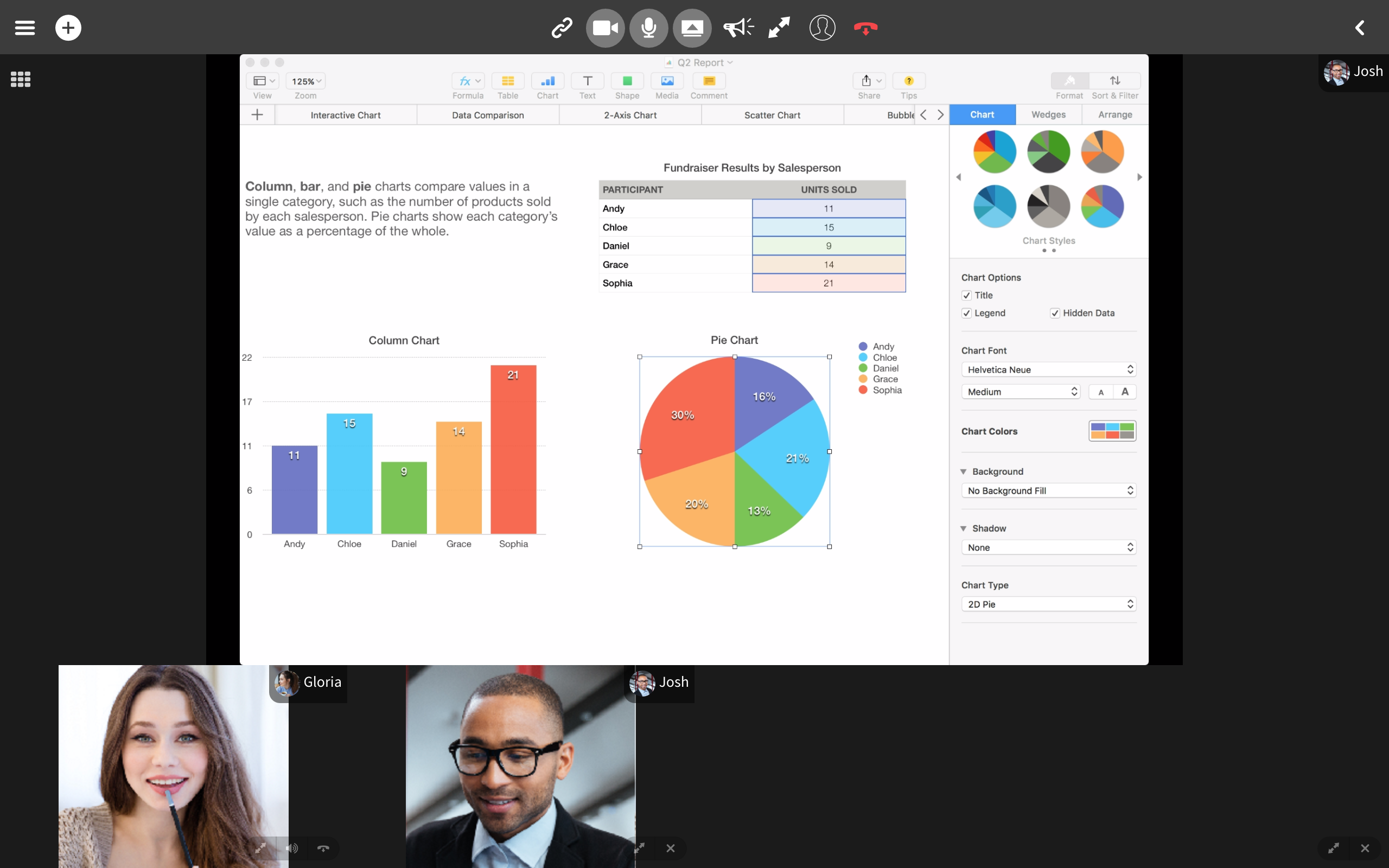This screenshot has width=1389, height=868.
Task: Collapse the Background section triangle
Action: (963, 471)
